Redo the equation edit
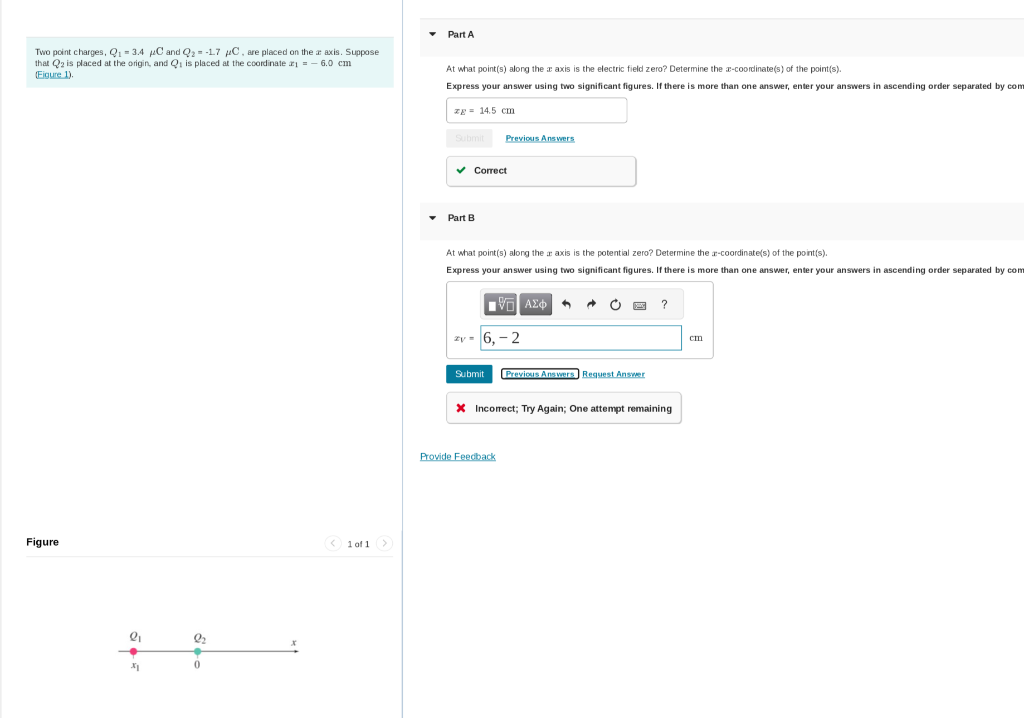The height and width of the screenshot is (718, 1024). pos(591,304)
